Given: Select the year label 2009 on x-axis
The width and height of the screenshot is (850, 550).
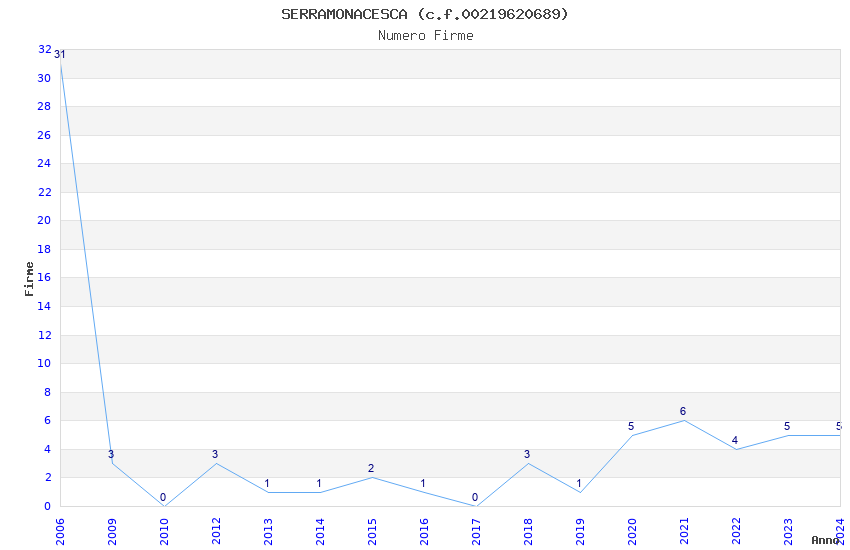Looking at the screenshot, I should click(112, 531).
